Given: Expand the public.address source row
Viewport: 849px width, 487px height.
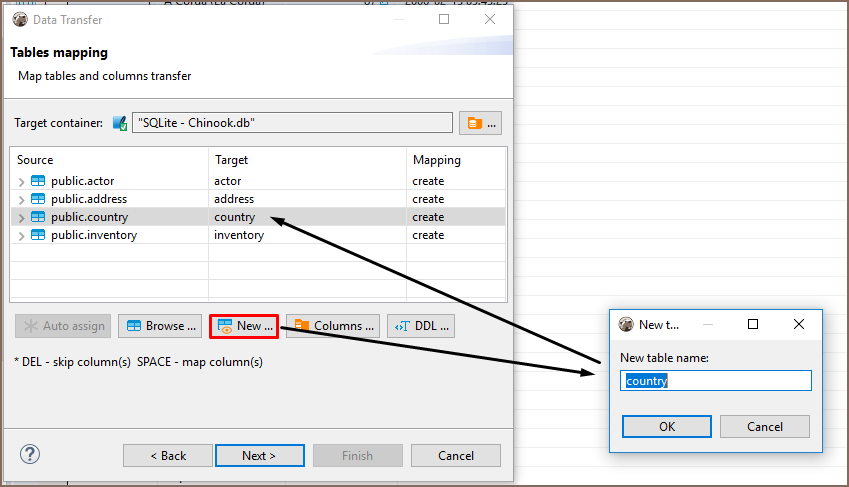Looking at the screenshot, I should point(22,199).
